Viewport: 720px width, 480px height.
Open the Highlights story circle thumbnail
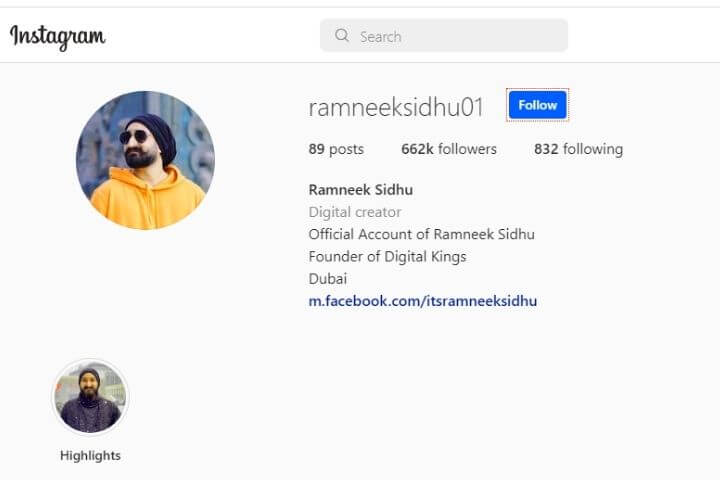[90, 397]
